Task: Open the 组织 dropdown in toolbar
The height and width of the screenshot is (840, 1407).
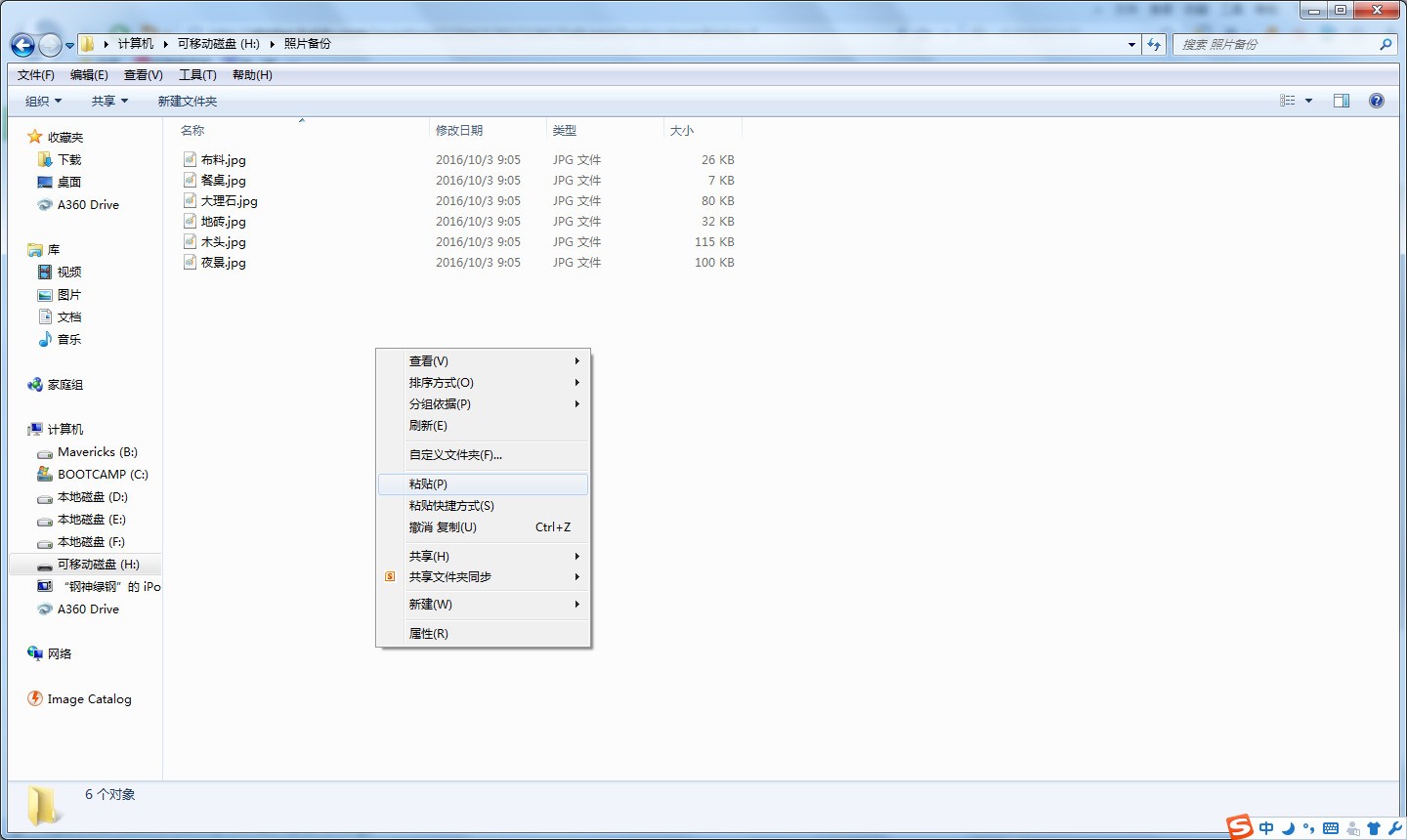Action: pyautogui.click(x=43, y=101)
